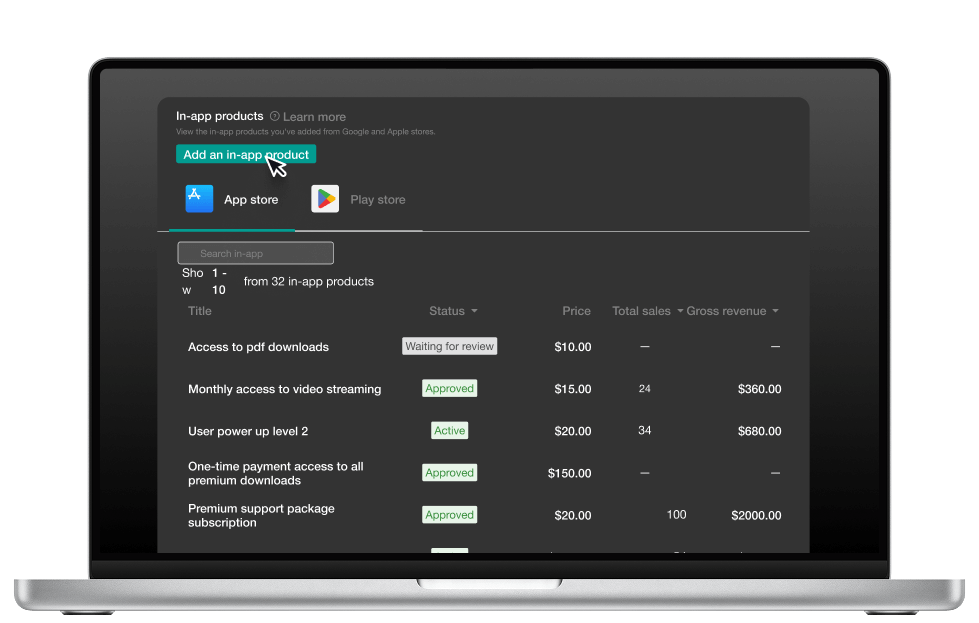
Task: Click the Active status badge
Action: (x=449, y=431)
